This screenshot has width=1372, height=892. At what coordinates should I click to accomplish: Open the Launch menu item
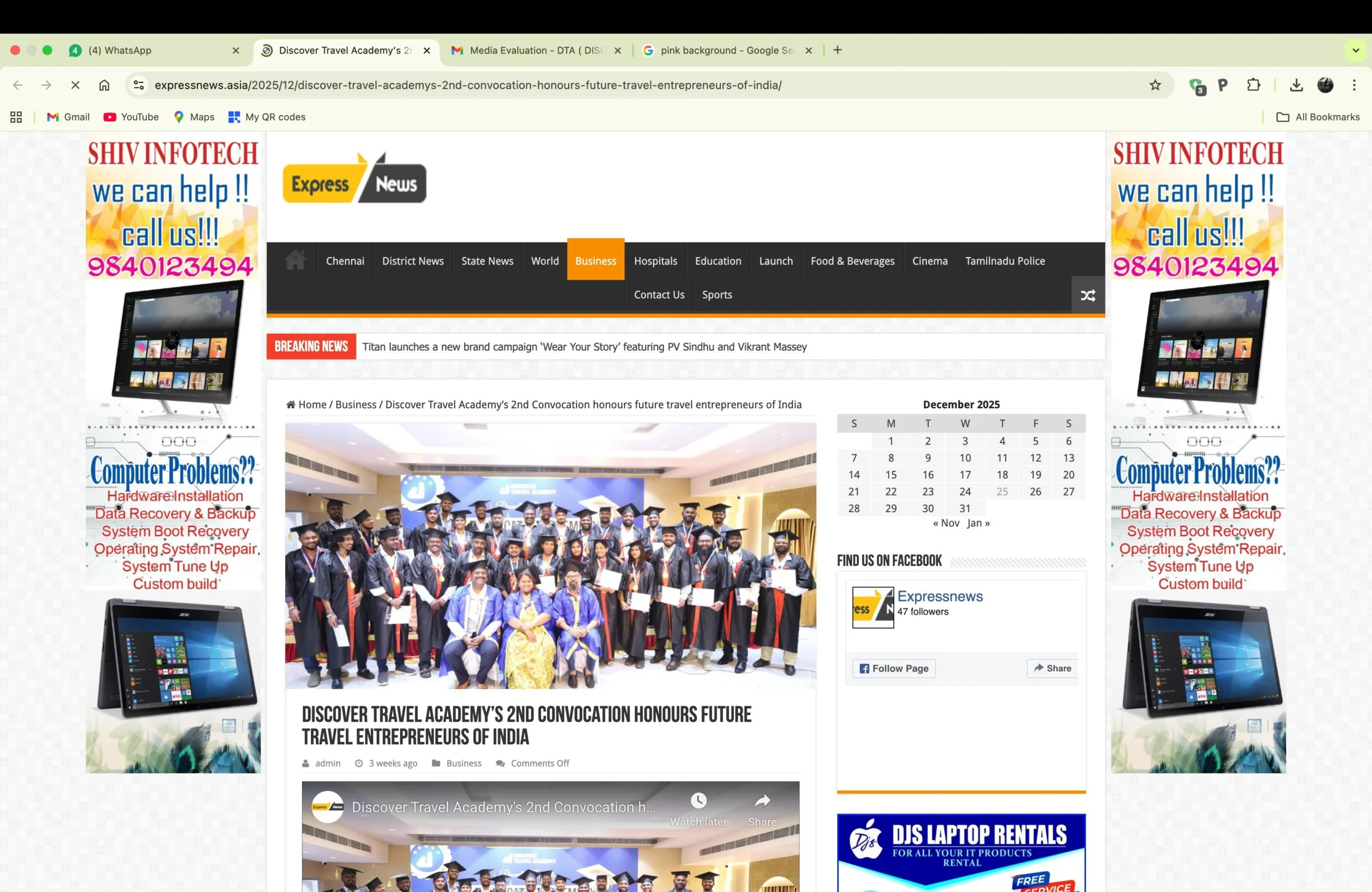(776, 261)
